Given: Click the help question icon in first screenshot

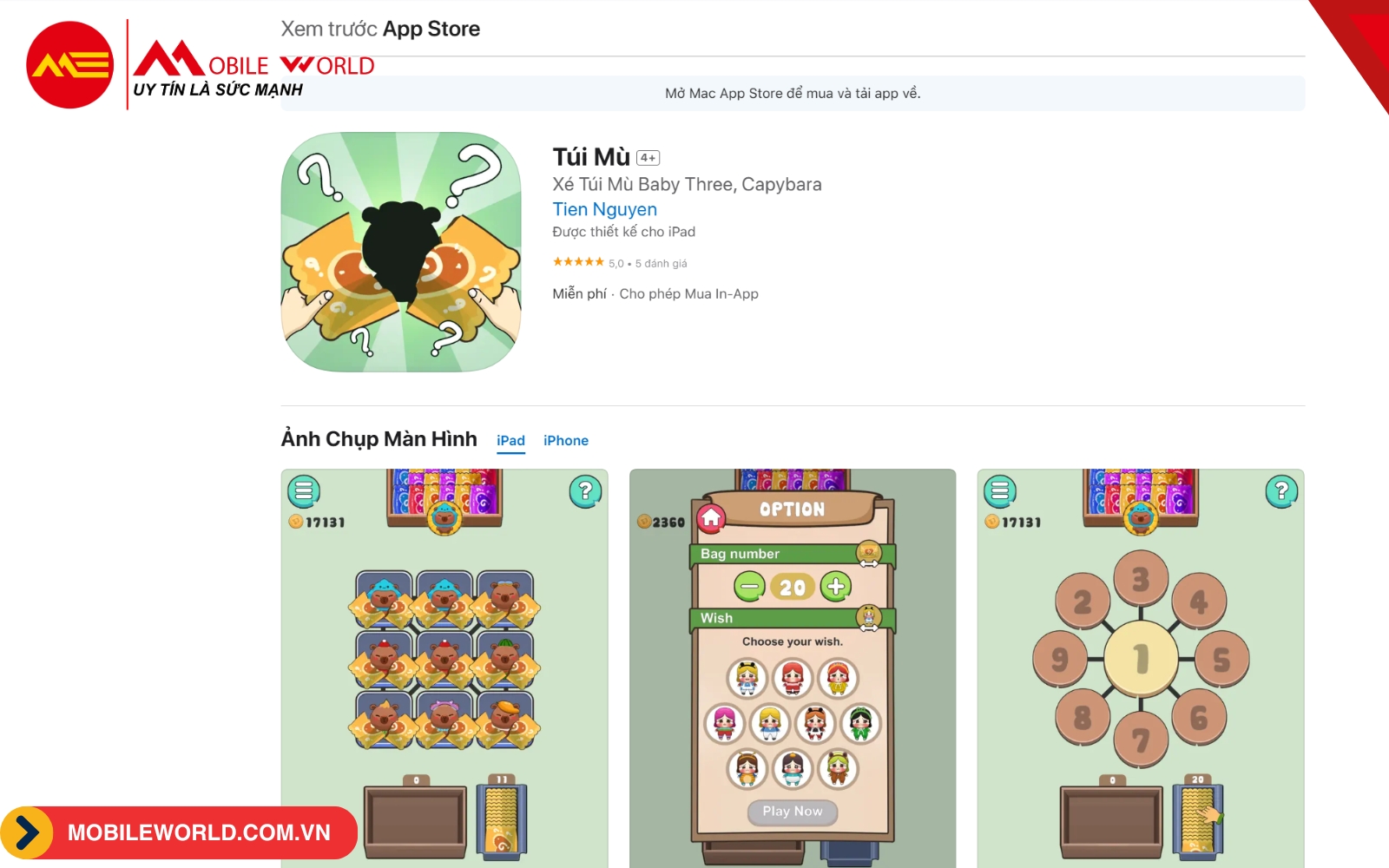Looking at the screenshot, I should 586,491.
